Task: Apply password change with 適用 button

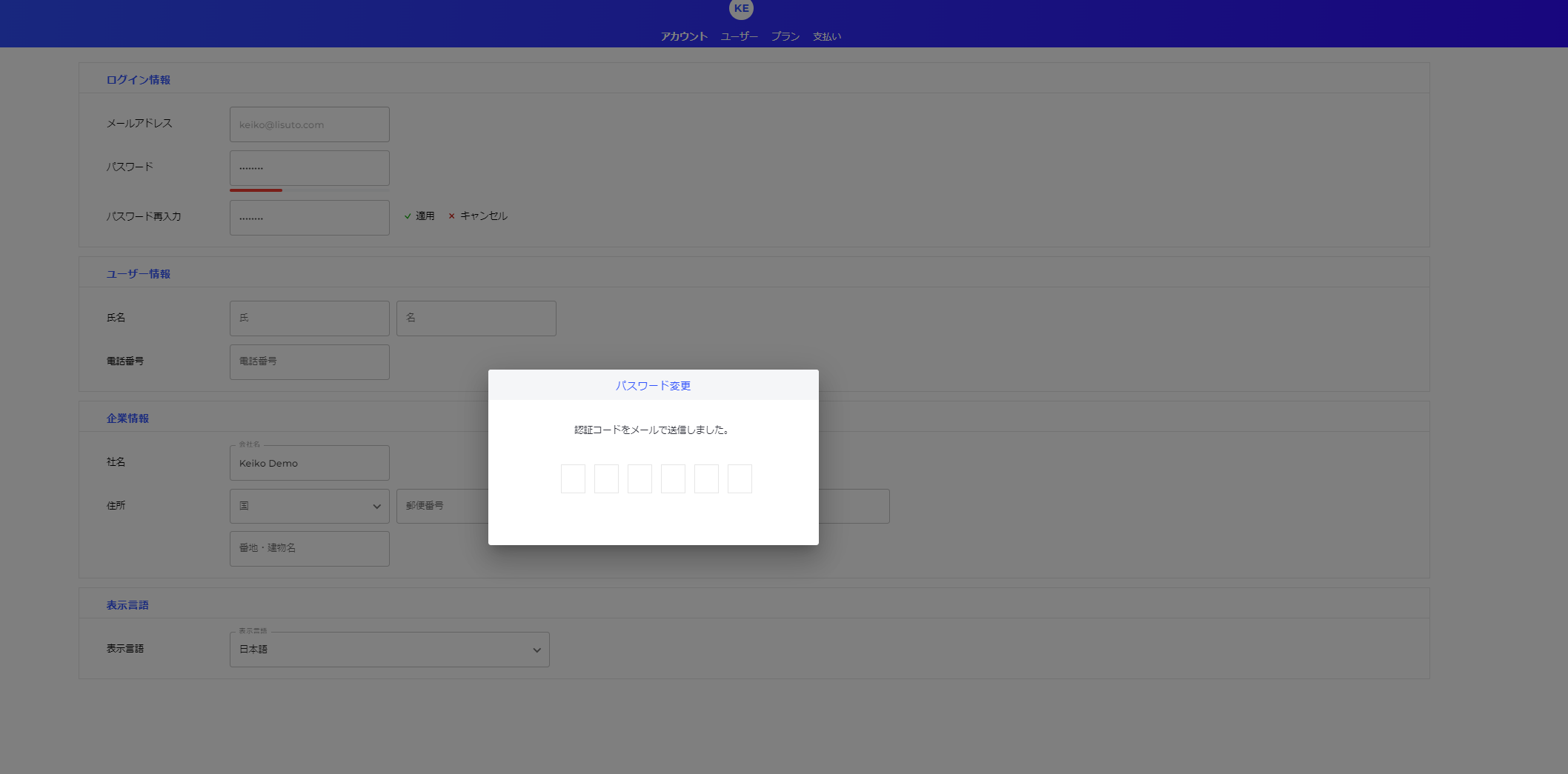Action: click(419, 216)
